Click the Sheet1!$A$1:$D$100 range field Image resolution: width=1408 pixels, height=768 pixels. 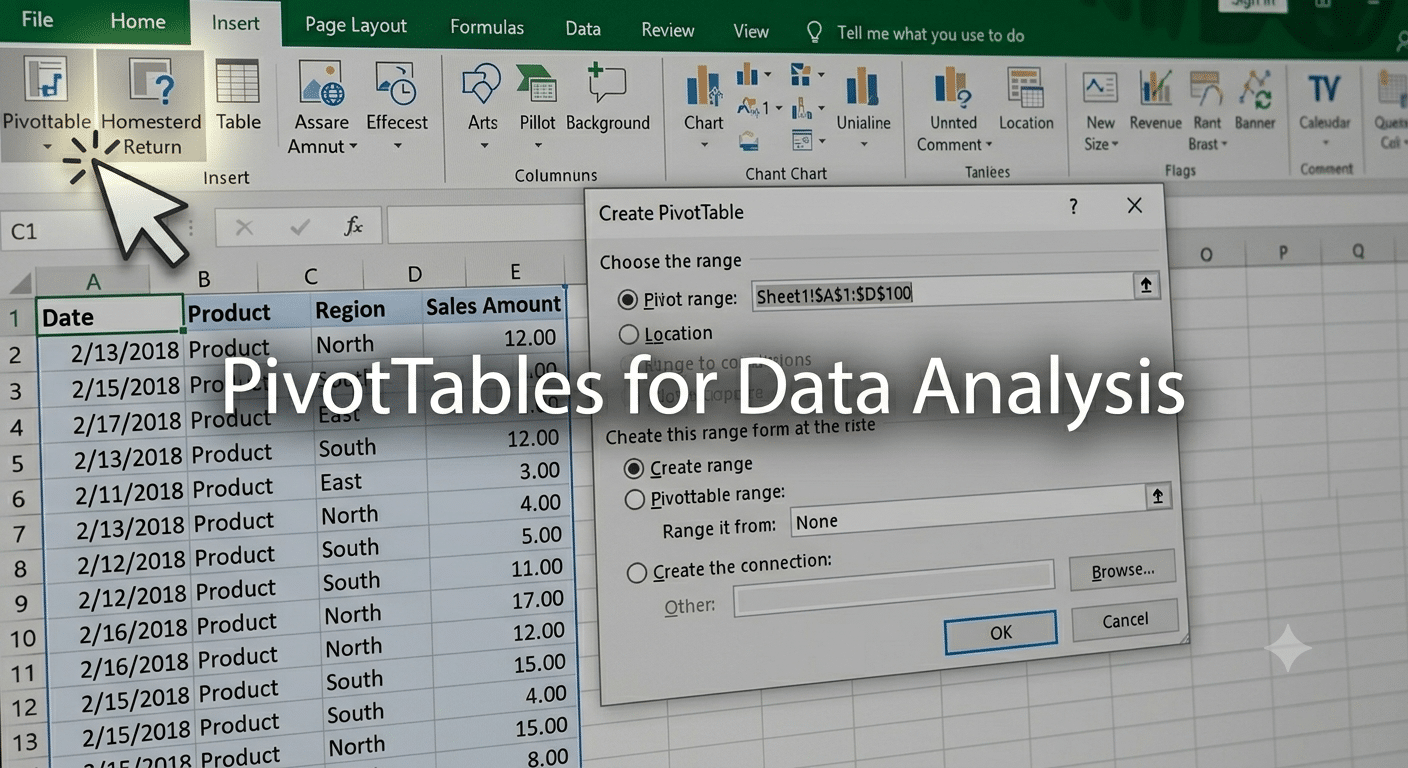(x=942, y=291)
